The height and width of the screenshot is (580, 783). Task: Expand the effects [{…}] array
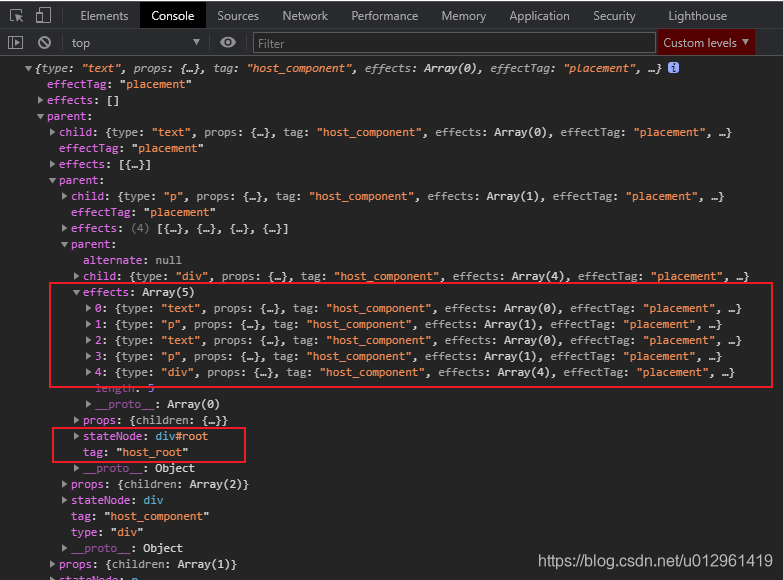52,164
